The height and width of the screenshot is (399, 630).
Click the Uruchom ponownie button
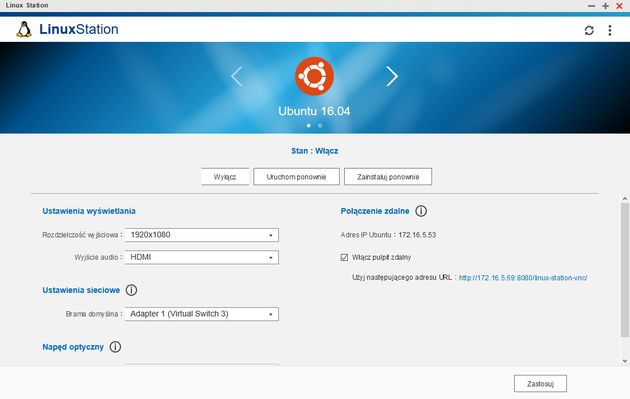point(297,177)
